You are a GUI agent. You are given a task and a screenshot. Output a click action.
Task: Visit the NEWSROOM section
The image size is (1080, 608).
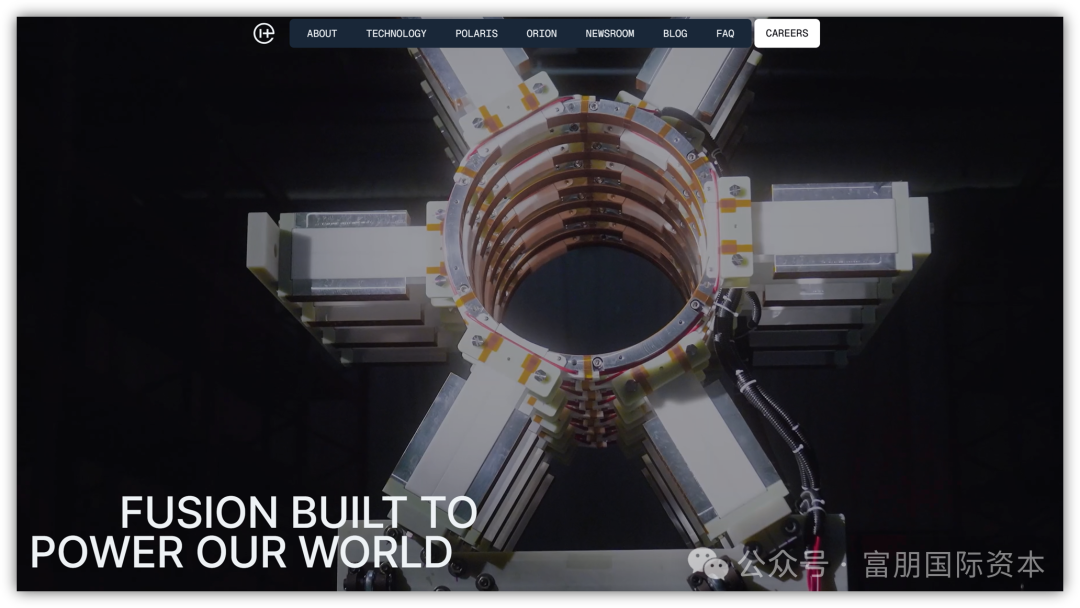click(610, 33)
